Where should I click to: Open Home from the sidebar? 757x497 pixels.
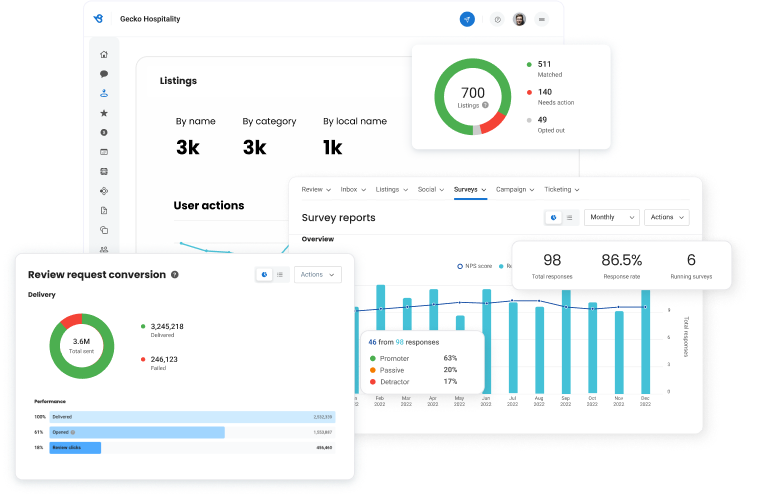pyautogui.click(x=104, y=55)
